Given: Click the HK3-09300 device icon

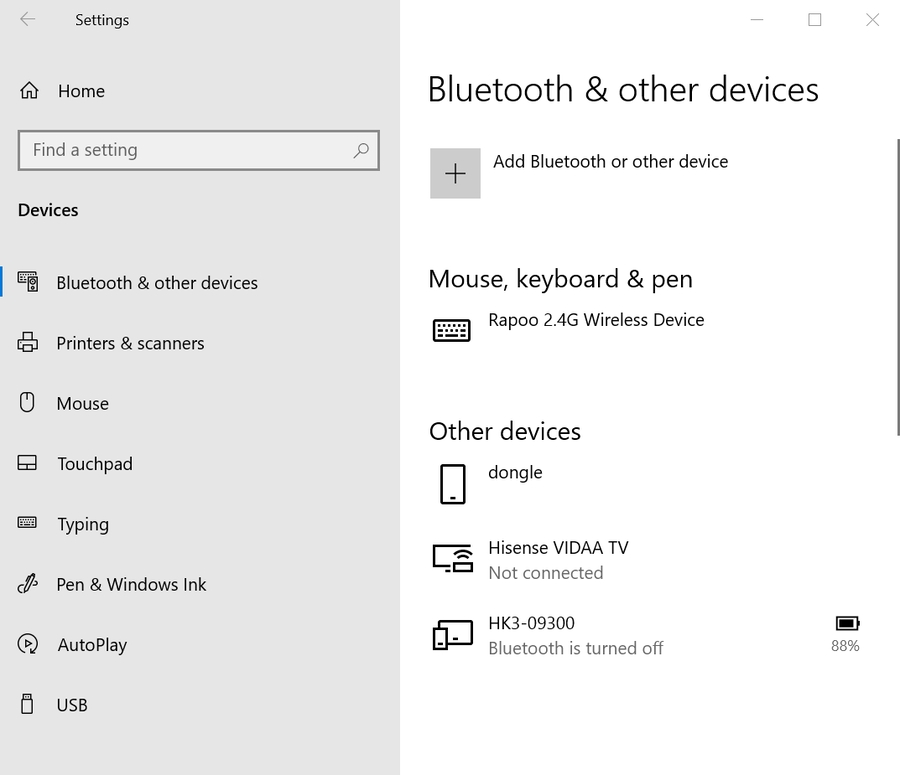Looking at the screenshot, I should [x=452, y=634].
